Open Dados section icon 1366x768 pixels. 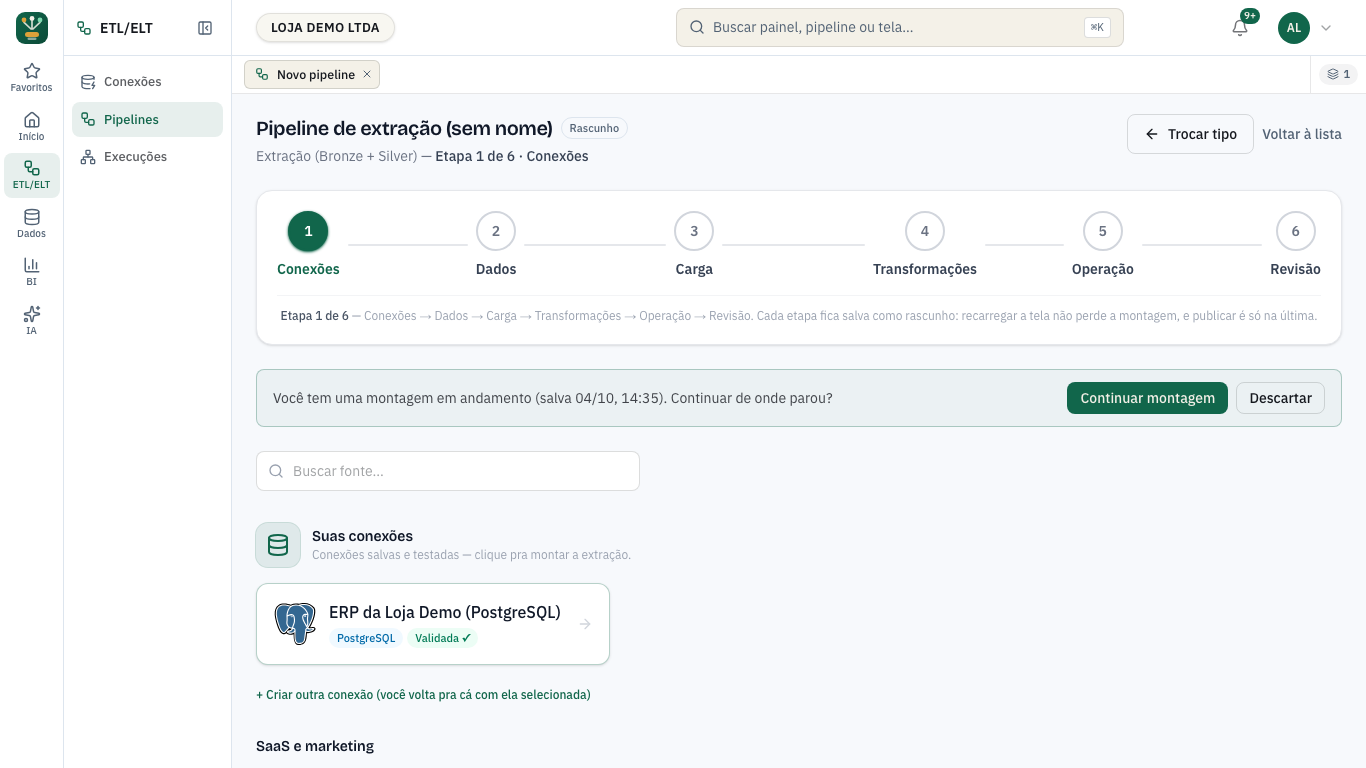pos(32,223)
